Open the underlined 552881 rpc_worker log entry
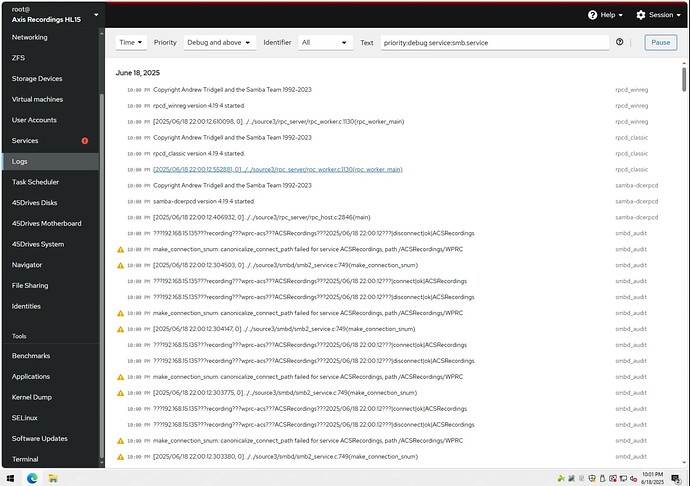 [278, 169]
